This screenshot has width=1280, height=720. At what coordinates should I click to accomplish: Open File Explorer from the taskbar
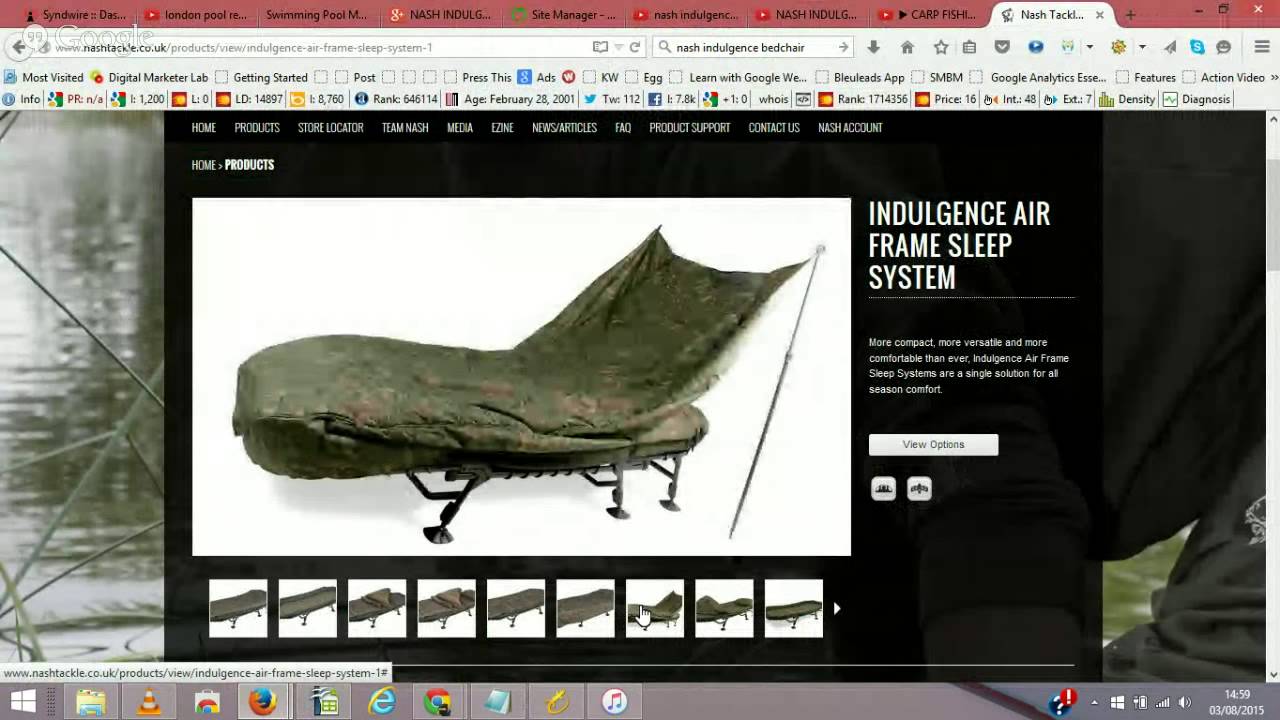(91, 702)
